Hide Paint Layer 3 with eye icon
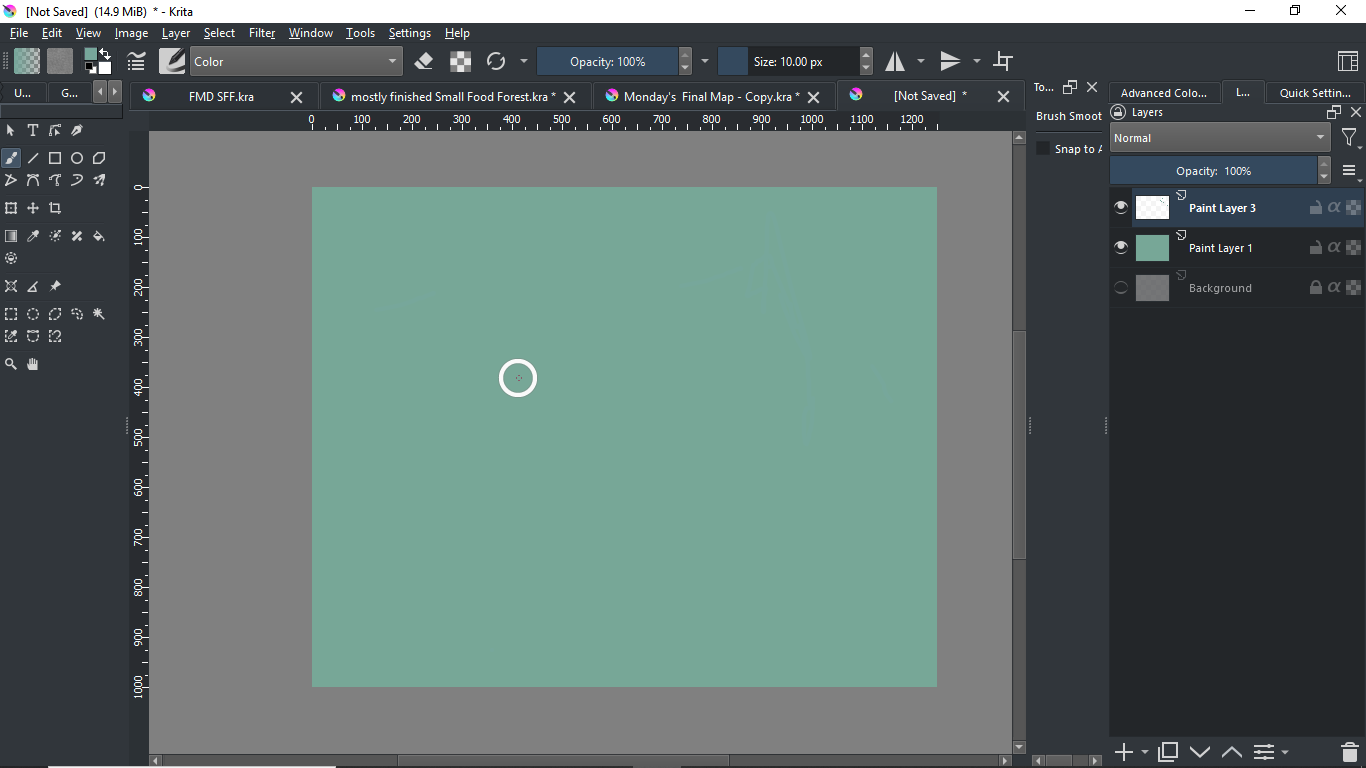Screen dimensions: 1366x768 (1121, 208)
